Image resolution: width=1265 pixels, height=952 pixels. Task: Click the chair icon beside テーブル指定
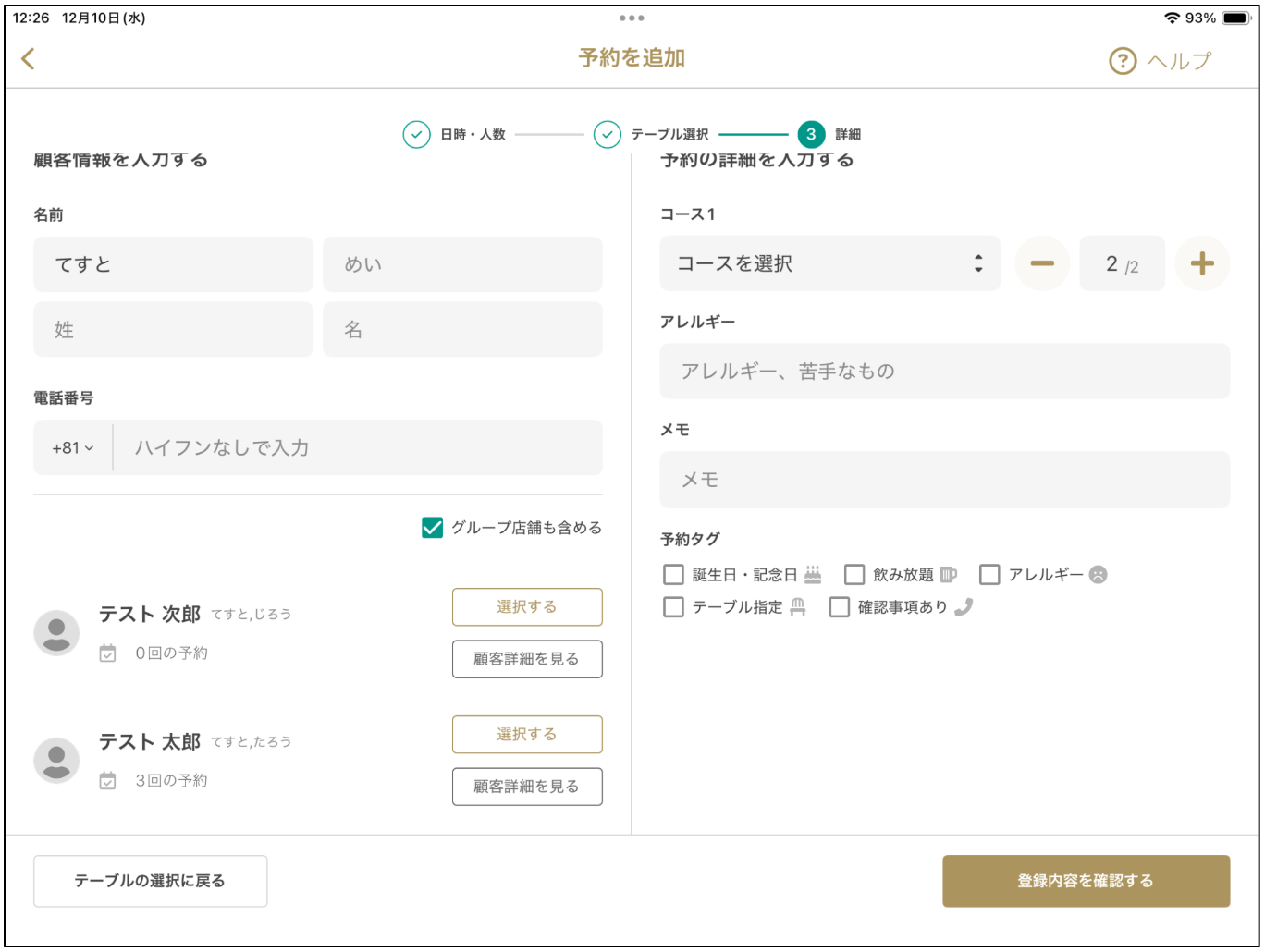point(796,607)
